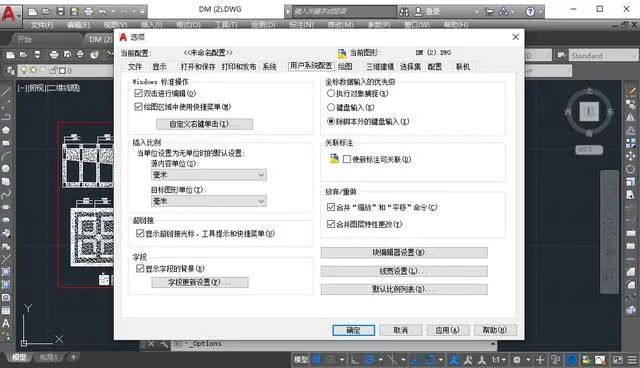The height and width of the screenshot is (368, 640).
Task: Click the Plot printer icon in quick access toolbar
Action: tap(89, 11)
